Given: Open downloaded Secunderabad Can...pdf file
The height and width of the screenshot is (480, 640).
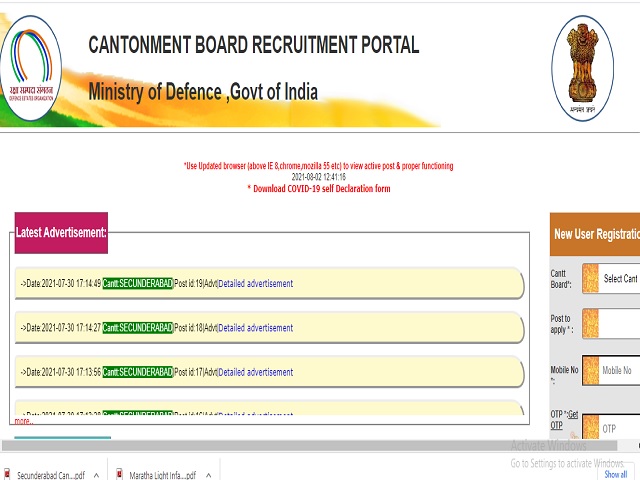Looking at the screenshot, I should (51, 475).
